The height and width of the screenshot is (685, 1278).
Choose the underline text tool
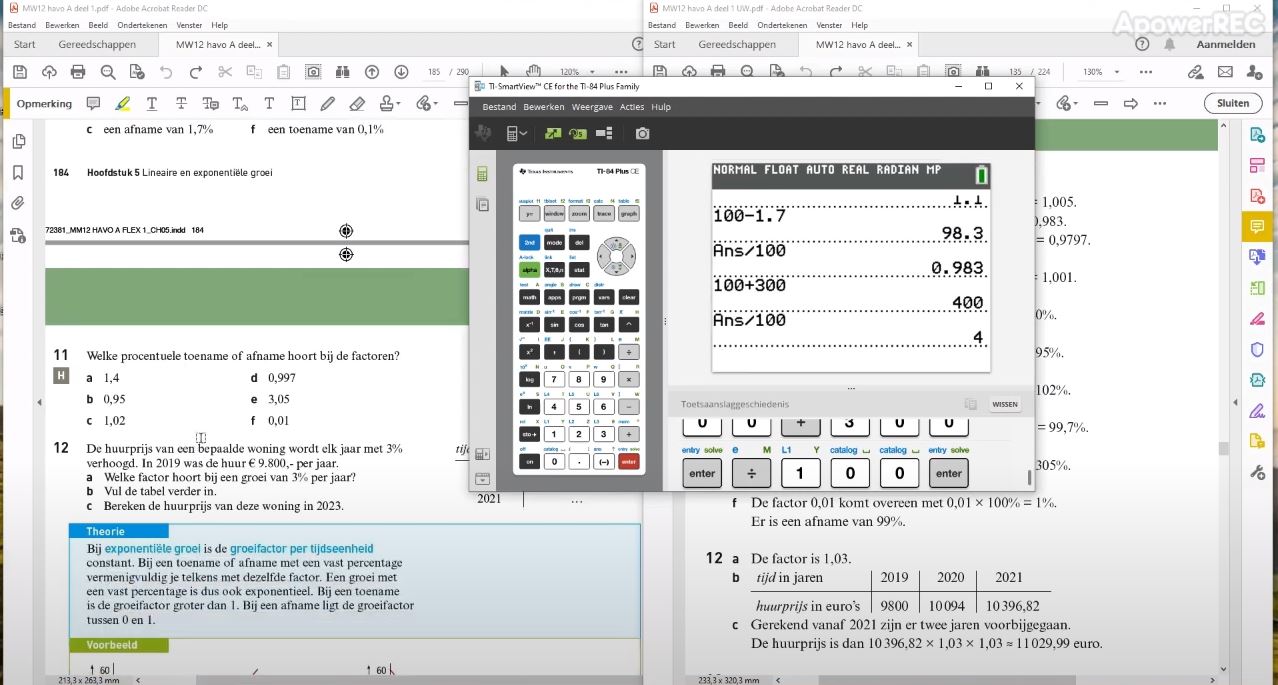[151, 103]
